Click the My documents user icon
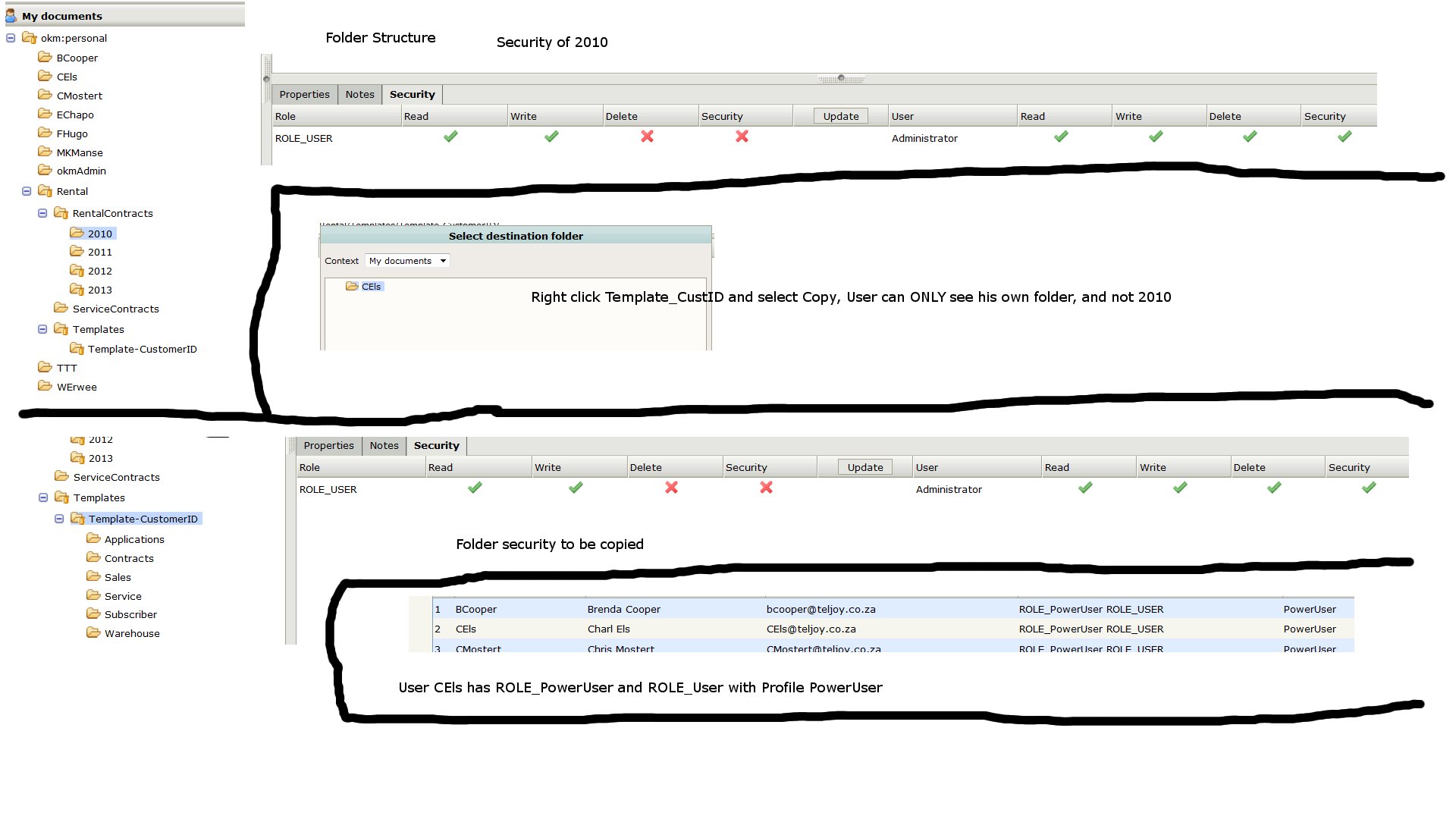This screenshot has width=1456, height=819. [11, 15]
